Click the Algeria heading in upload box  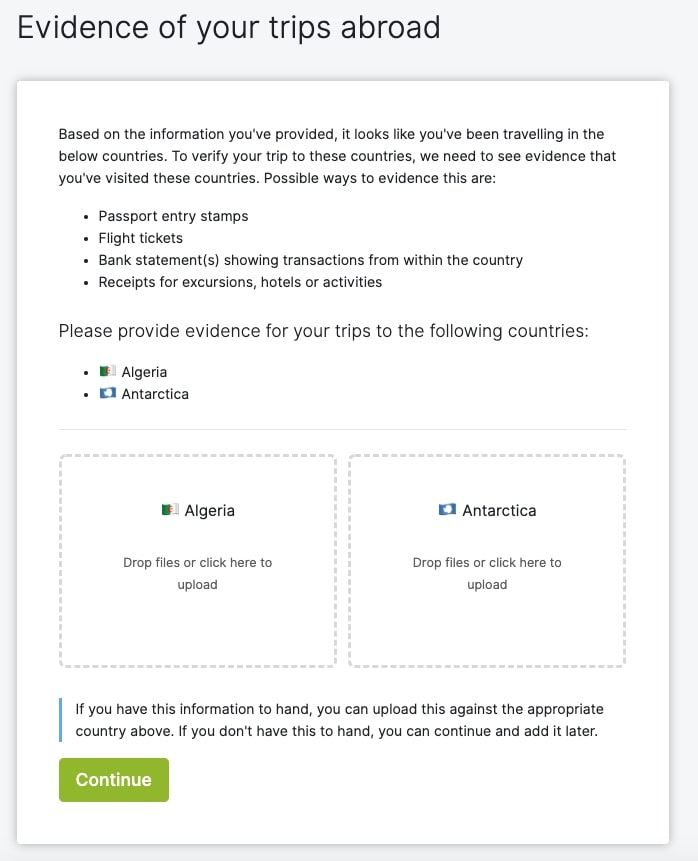[209, 511]
